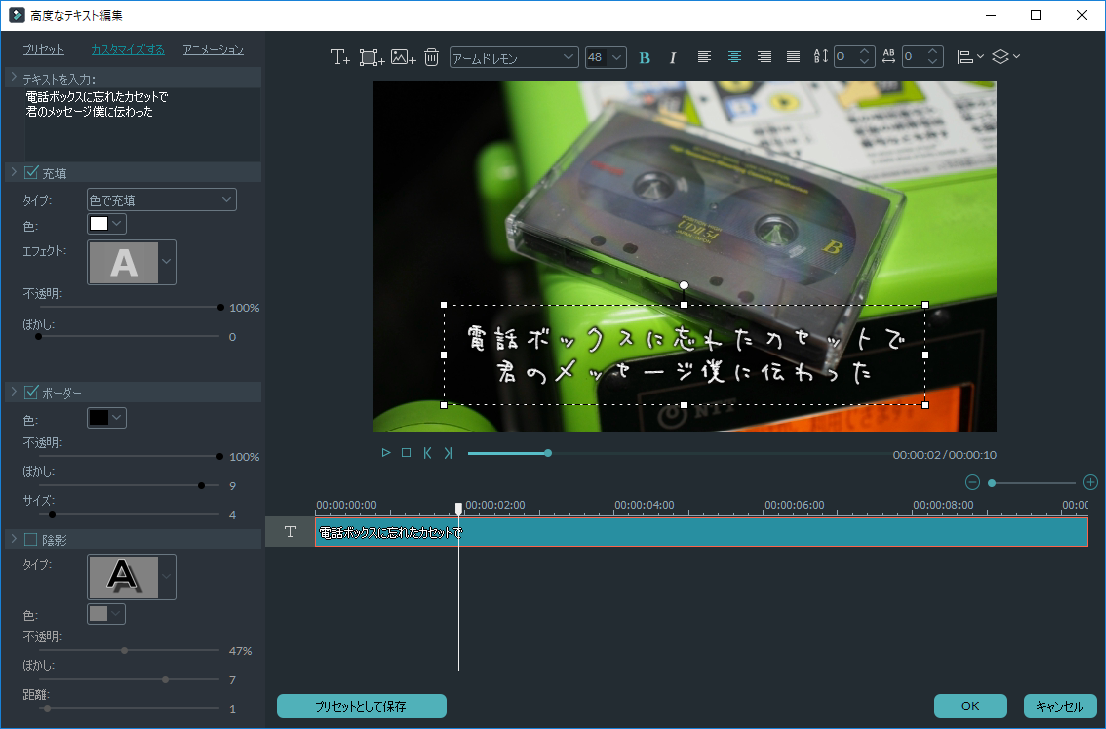Click the border ぼかし blur slider

pos(129,485)
